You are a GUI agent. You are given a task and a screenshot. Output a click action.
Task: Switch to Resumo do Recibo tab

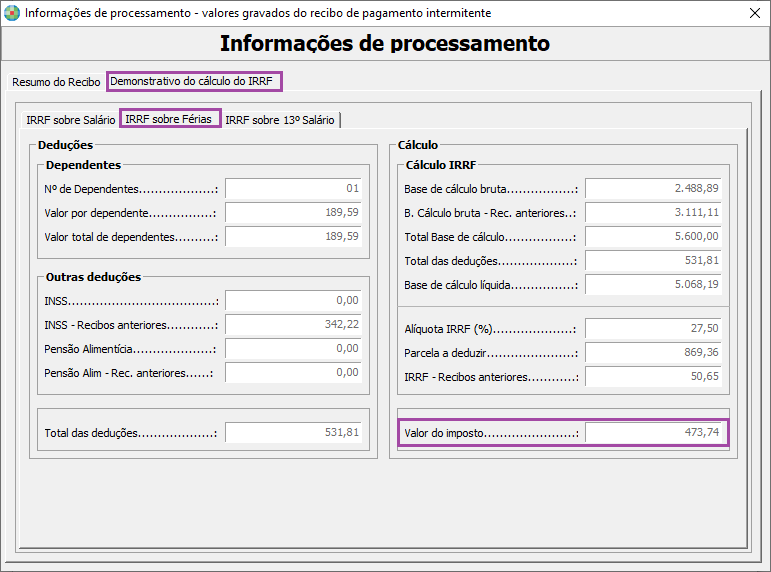pos(56,82)
